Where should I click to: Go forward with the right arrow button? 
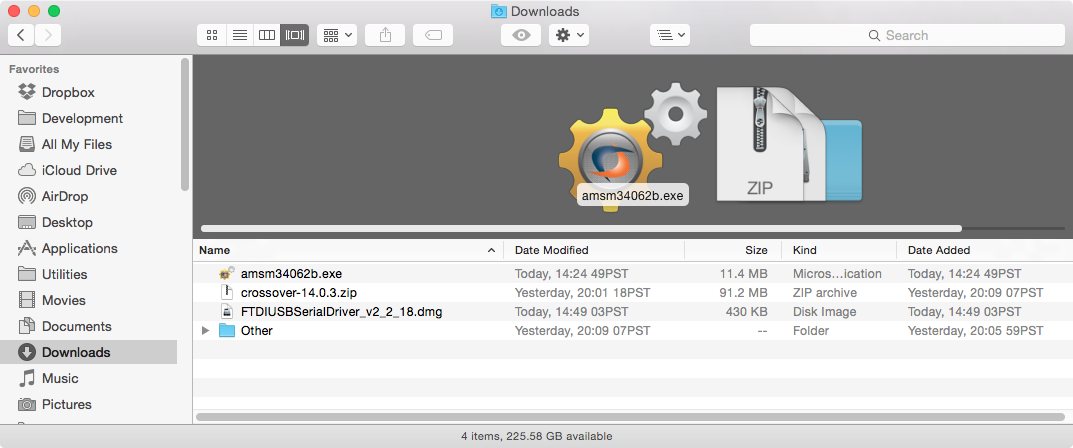click(48, 35)
